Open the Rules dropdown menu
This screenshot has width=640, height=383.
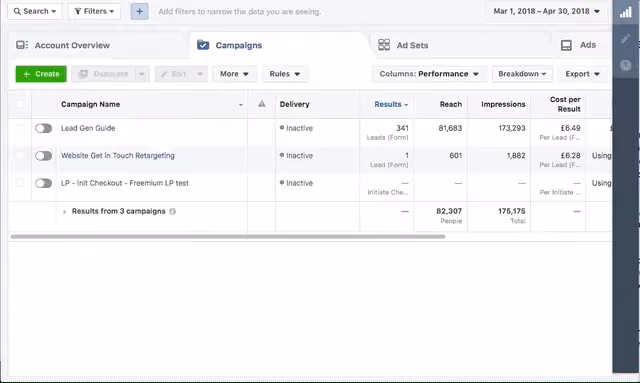285,74
